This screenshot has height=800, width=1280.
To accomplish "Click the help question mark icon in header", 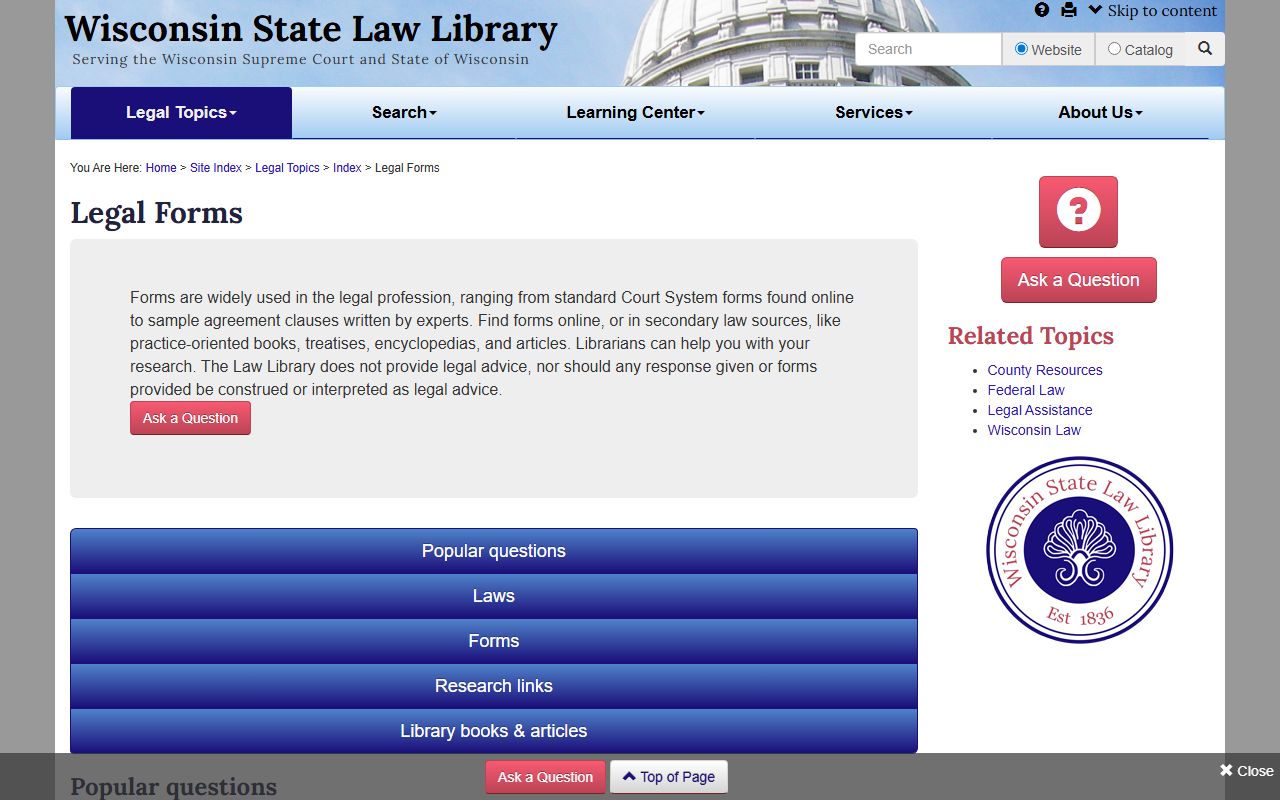I will pos(1042,10).
